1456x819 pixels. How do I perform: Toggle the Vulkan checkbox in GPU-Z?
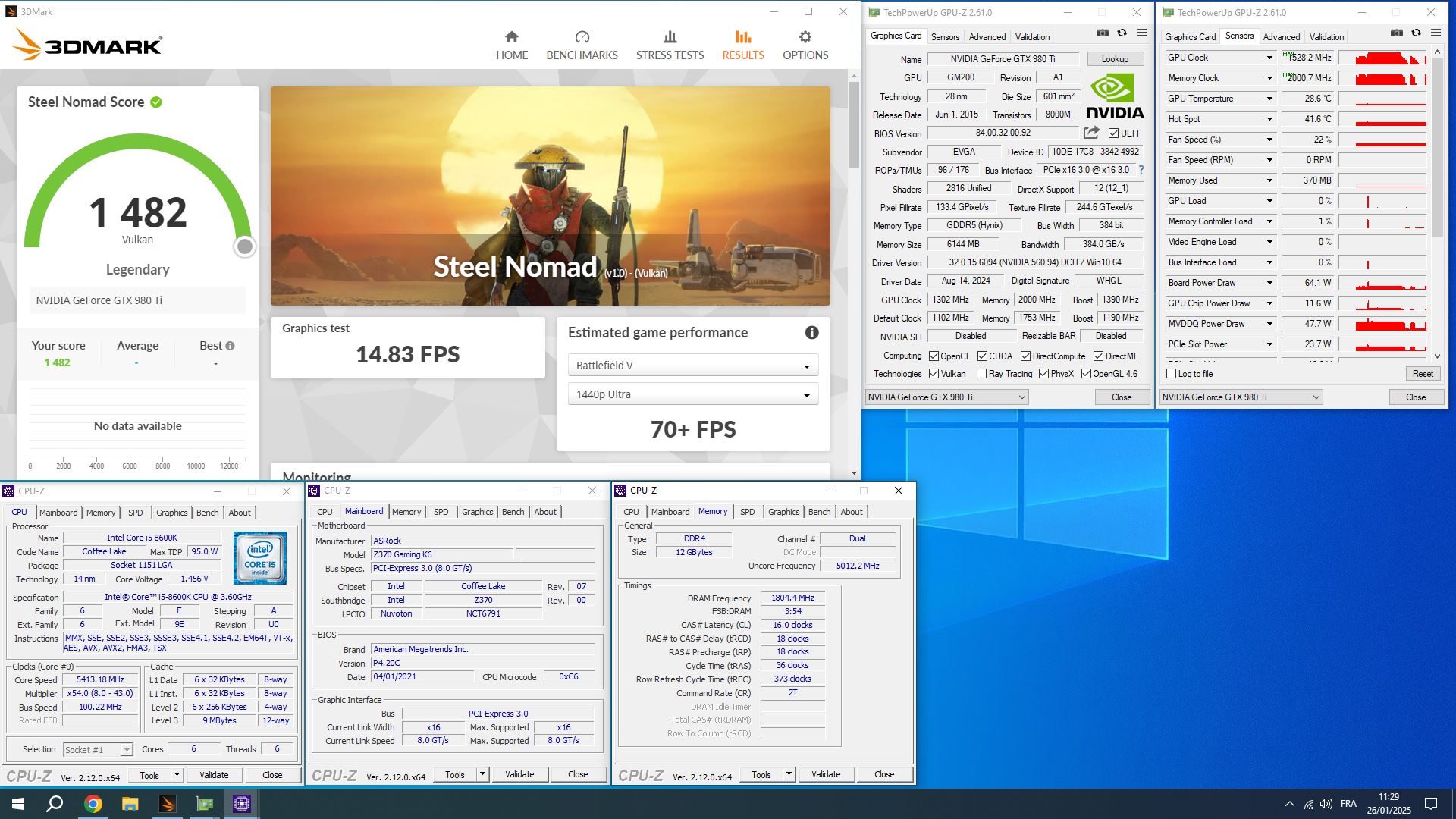934,374
